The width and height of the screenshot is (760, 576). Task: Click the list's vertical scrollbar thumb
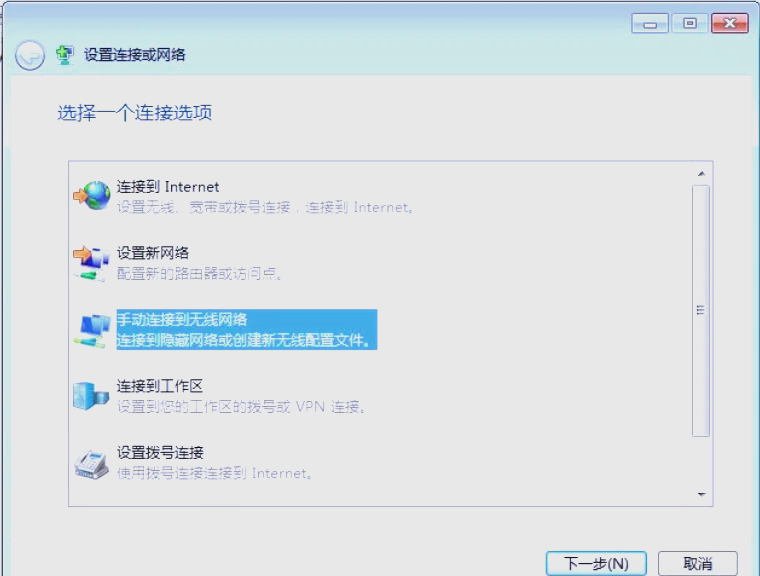701,311
